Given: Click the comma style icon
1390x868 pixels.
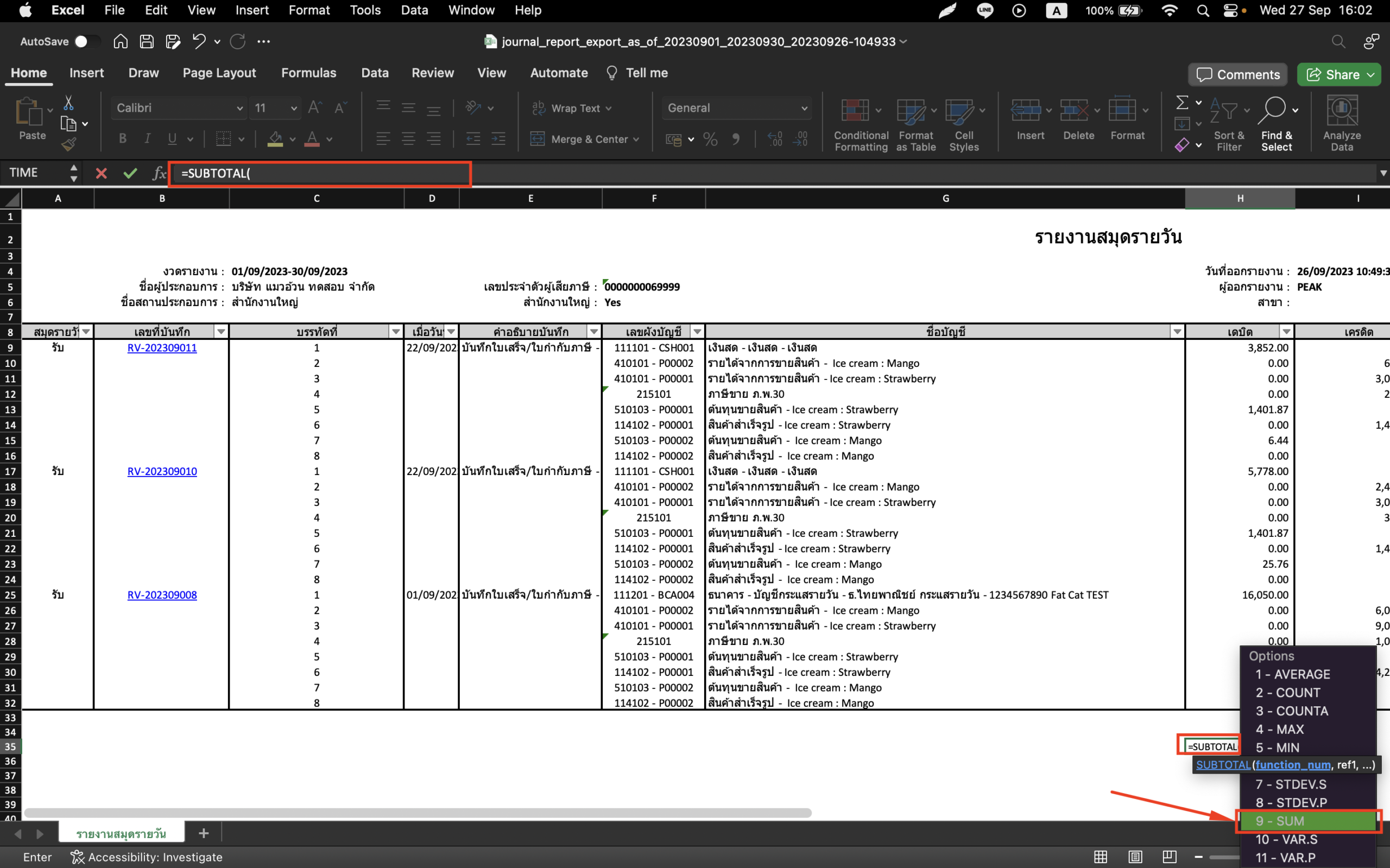Looking at the screenshot, I should coord(736,139).
